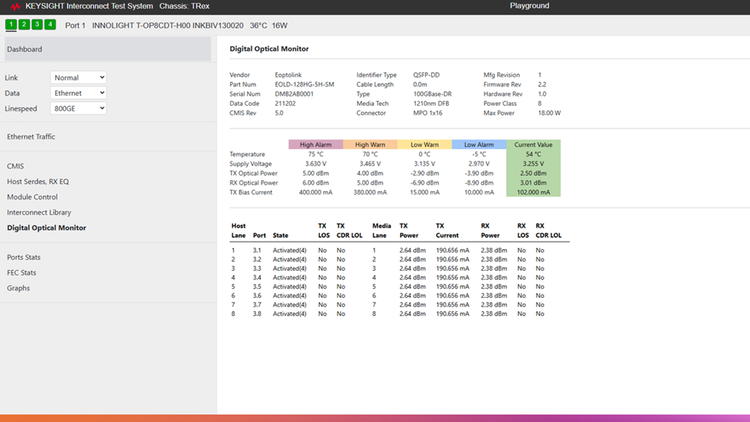750x422 pixels.
Task: Click firmware rev value 2.2
Action: 542,85
